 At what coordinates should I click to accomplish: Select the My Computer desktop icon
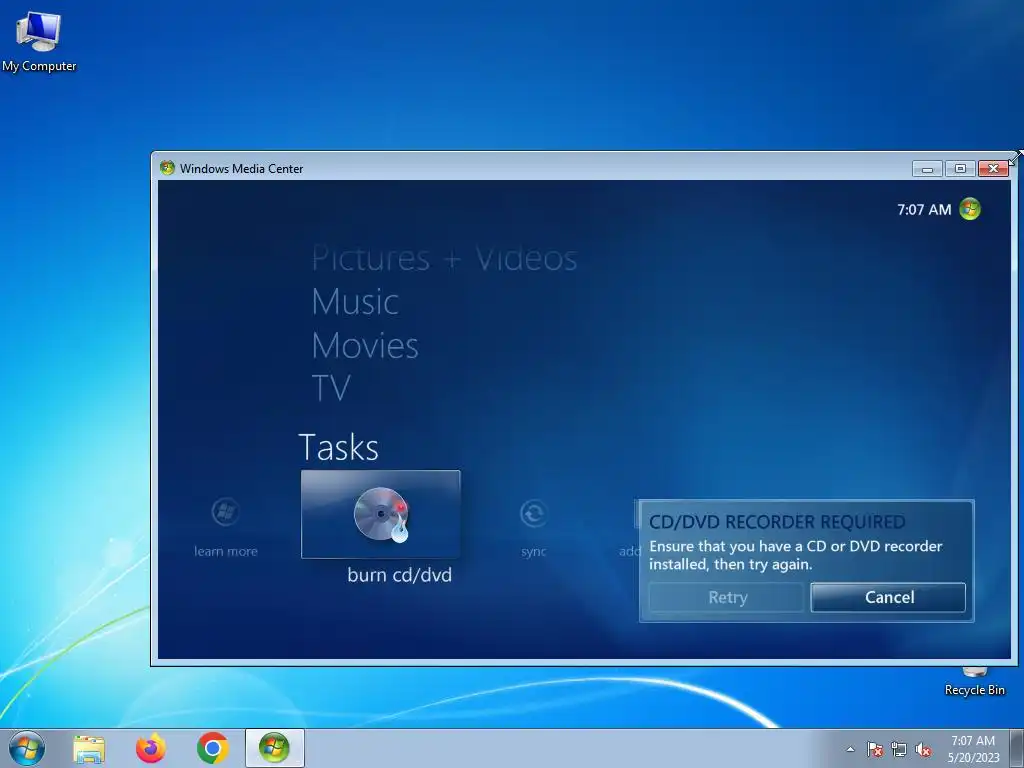pos(39,40)
